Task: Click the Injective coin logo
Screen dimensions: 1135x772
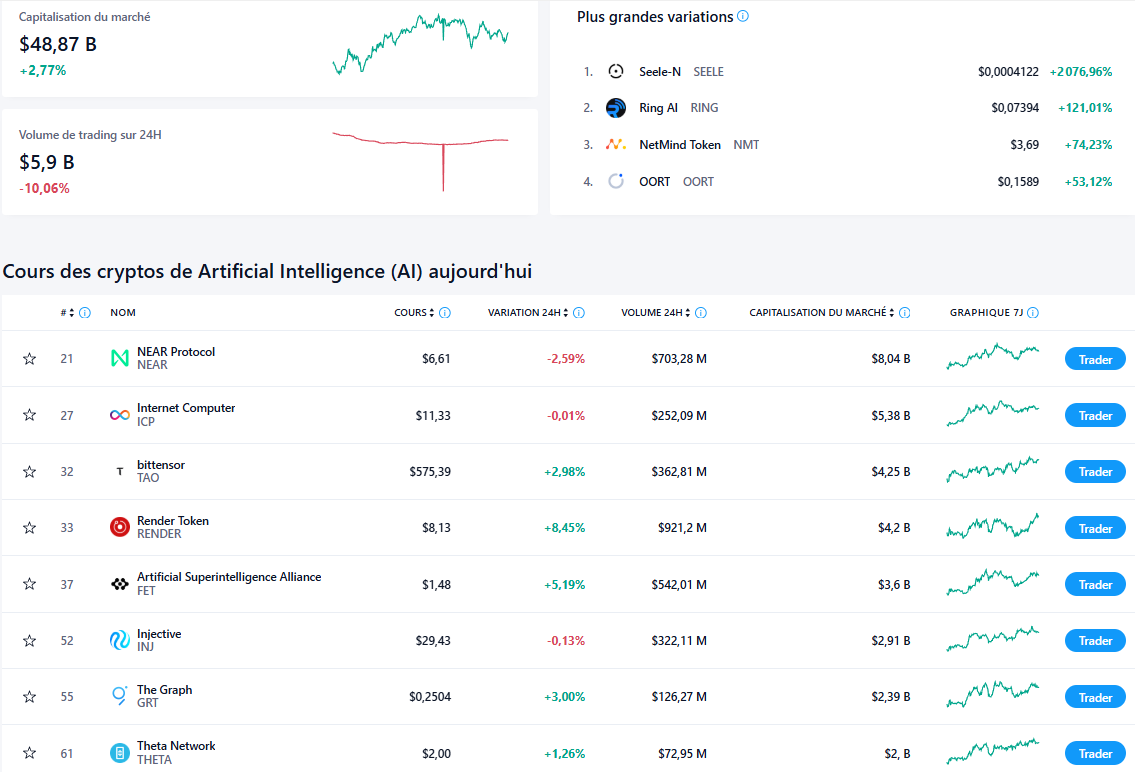Action: (x=120, y=640)
